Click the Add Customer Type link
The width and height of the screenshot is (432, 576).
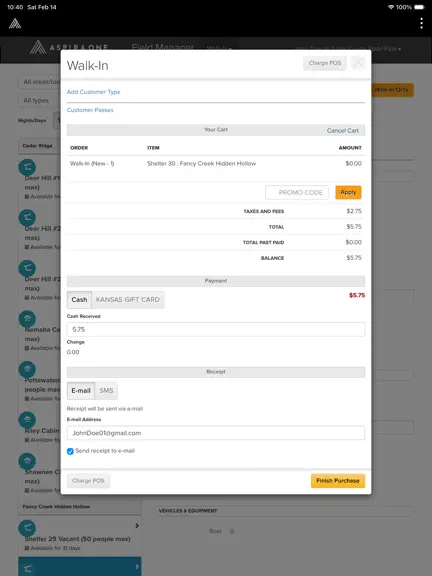click(x=93, y=92)
